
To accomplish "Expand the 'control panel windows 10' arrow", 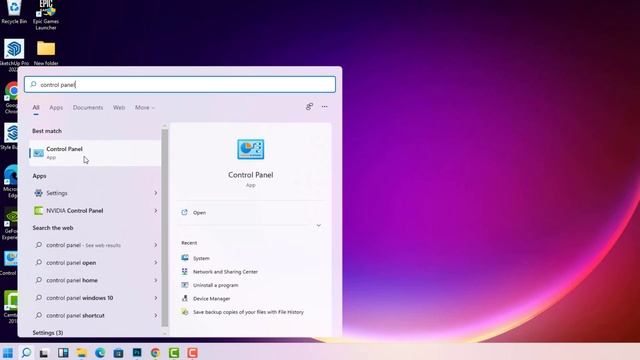I will point(156,298).
